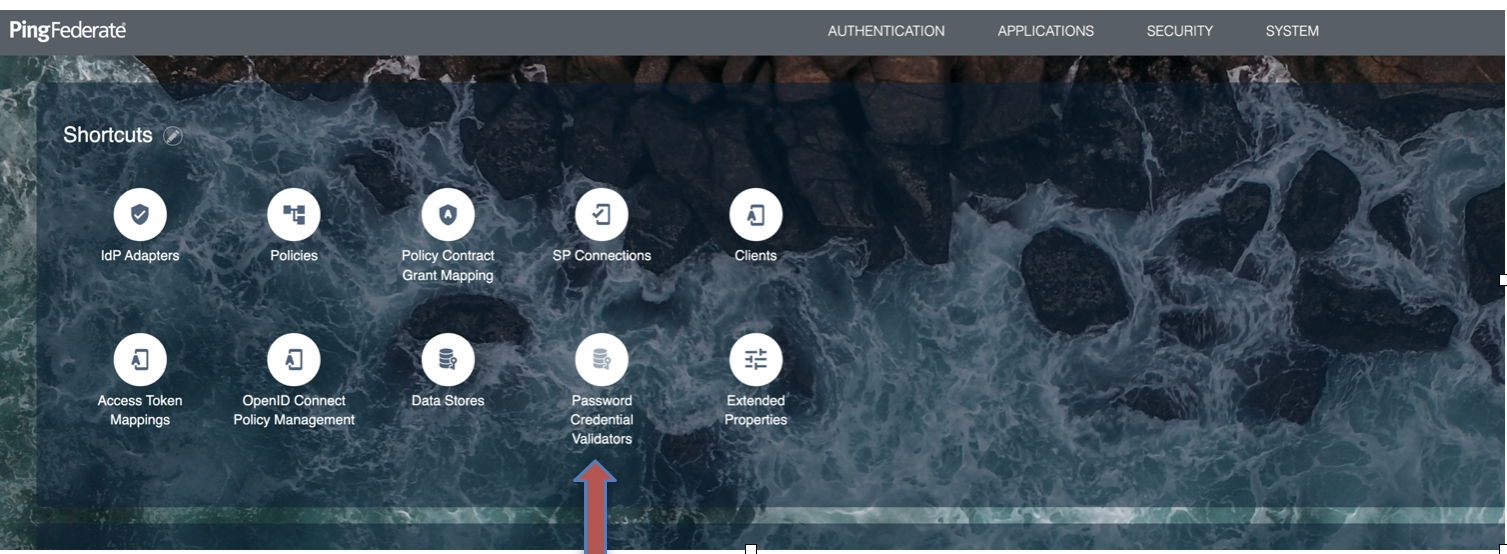
Task: Click the Extended Properties sliders icon
Action: pyautogui.click(x=756, y=359)
